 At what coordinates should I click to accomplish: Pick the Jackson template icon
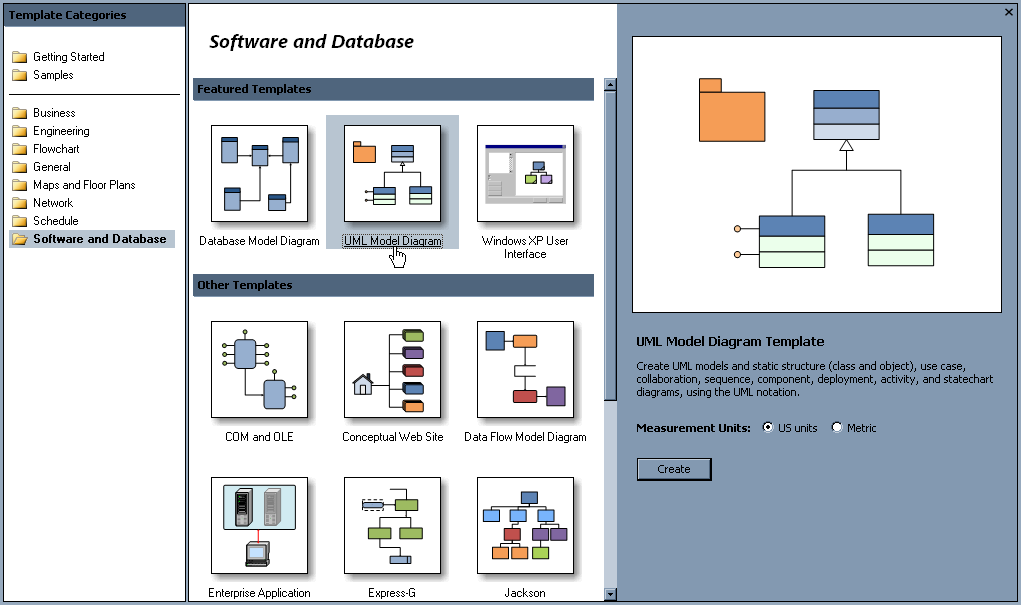(x=525, y=525)
